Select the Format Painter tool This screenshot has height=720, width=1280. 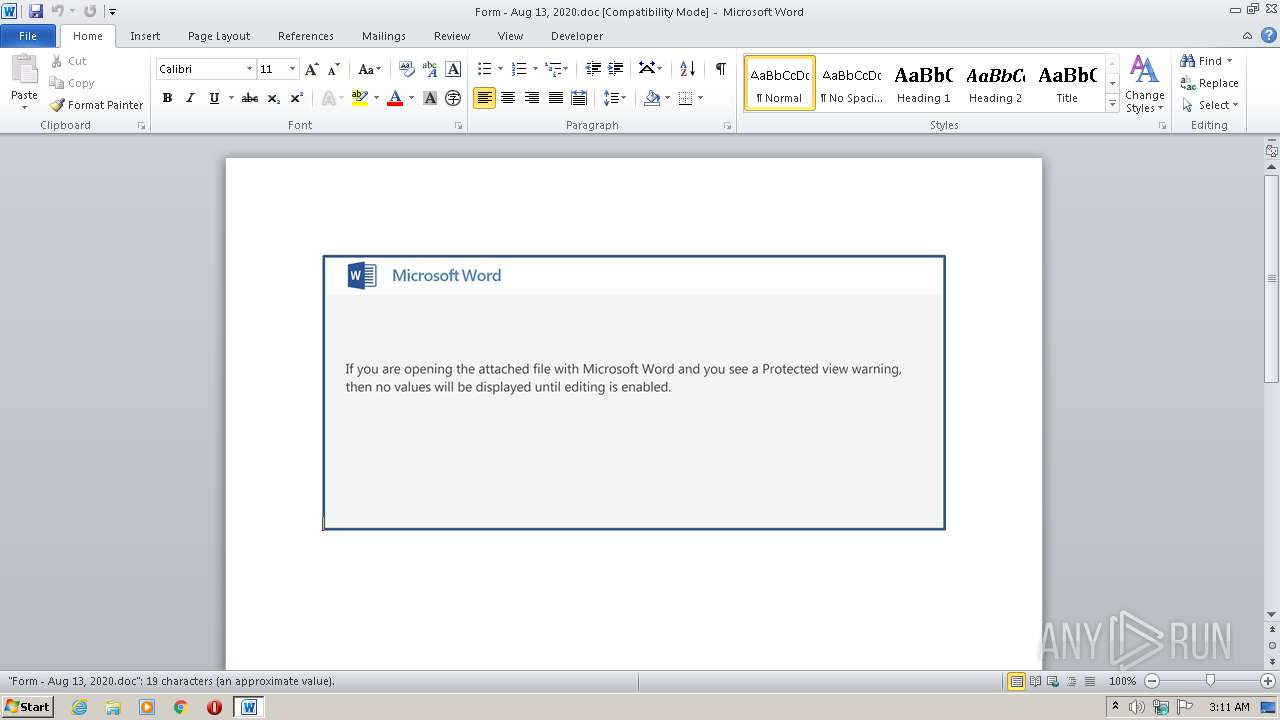(96, 105)
